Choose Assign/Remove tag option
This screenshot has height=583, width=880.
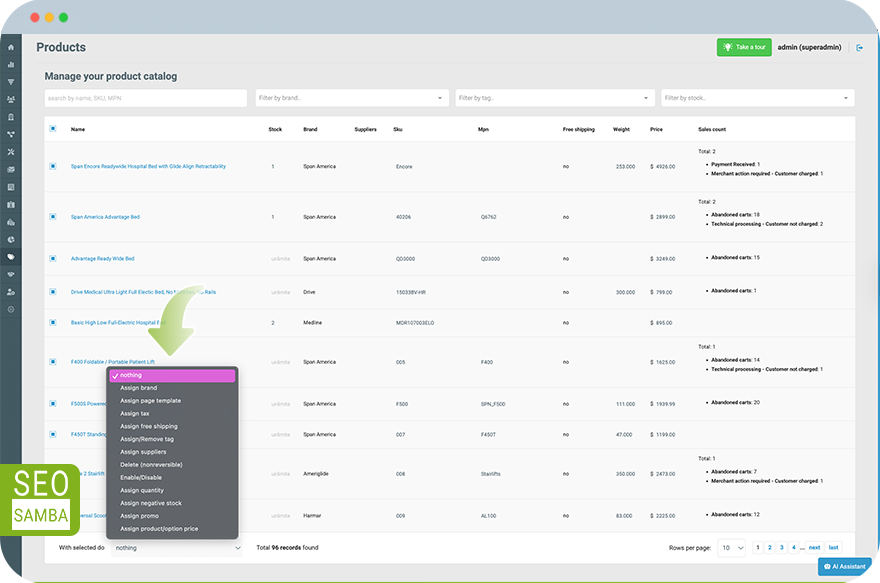pyautogui.click(x=147, y=439)
